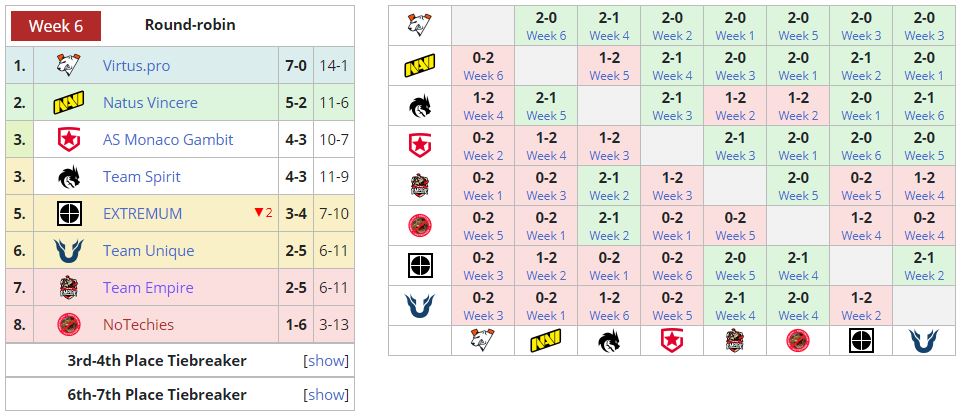
Task: Click the Natus Vincere logo in standings
Action: 69,103
